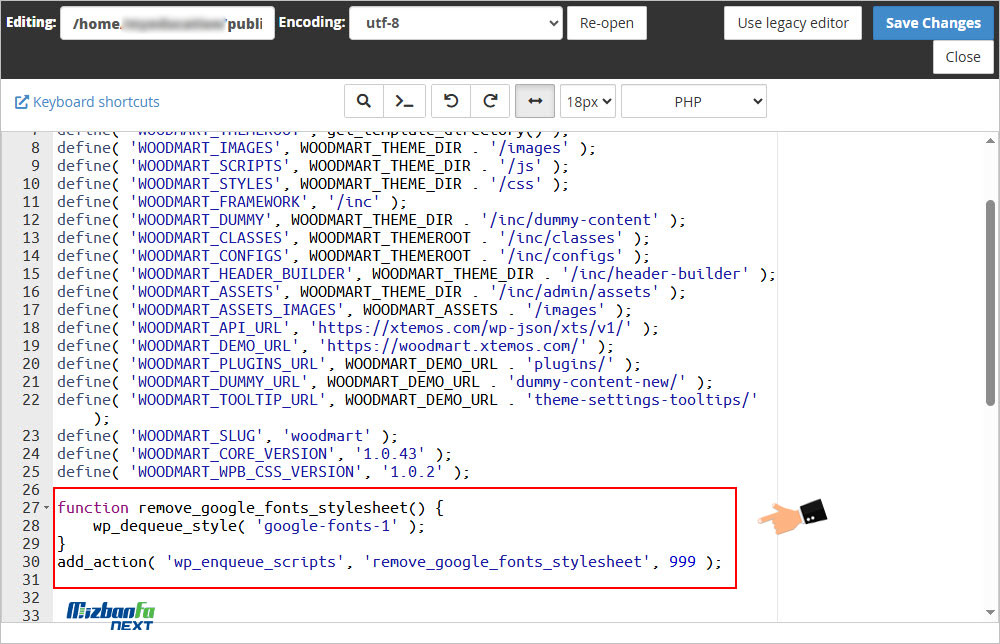Image resolution: width=1000 pixels, height=644 pixels.
Task: Switch to Use legacy editor
Action: click(793, 23)
